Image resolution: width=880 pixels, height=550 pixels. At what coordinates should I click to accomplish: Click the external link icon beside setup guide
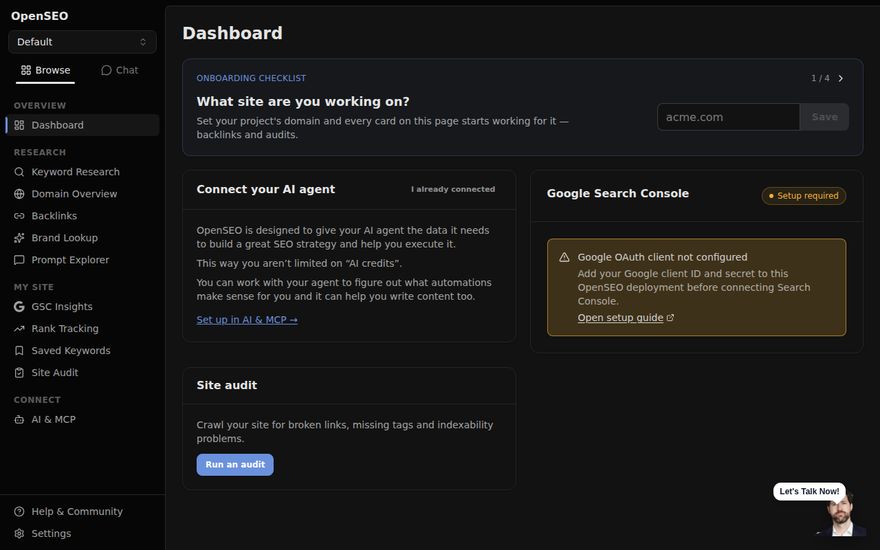click(x=670, y=318)
